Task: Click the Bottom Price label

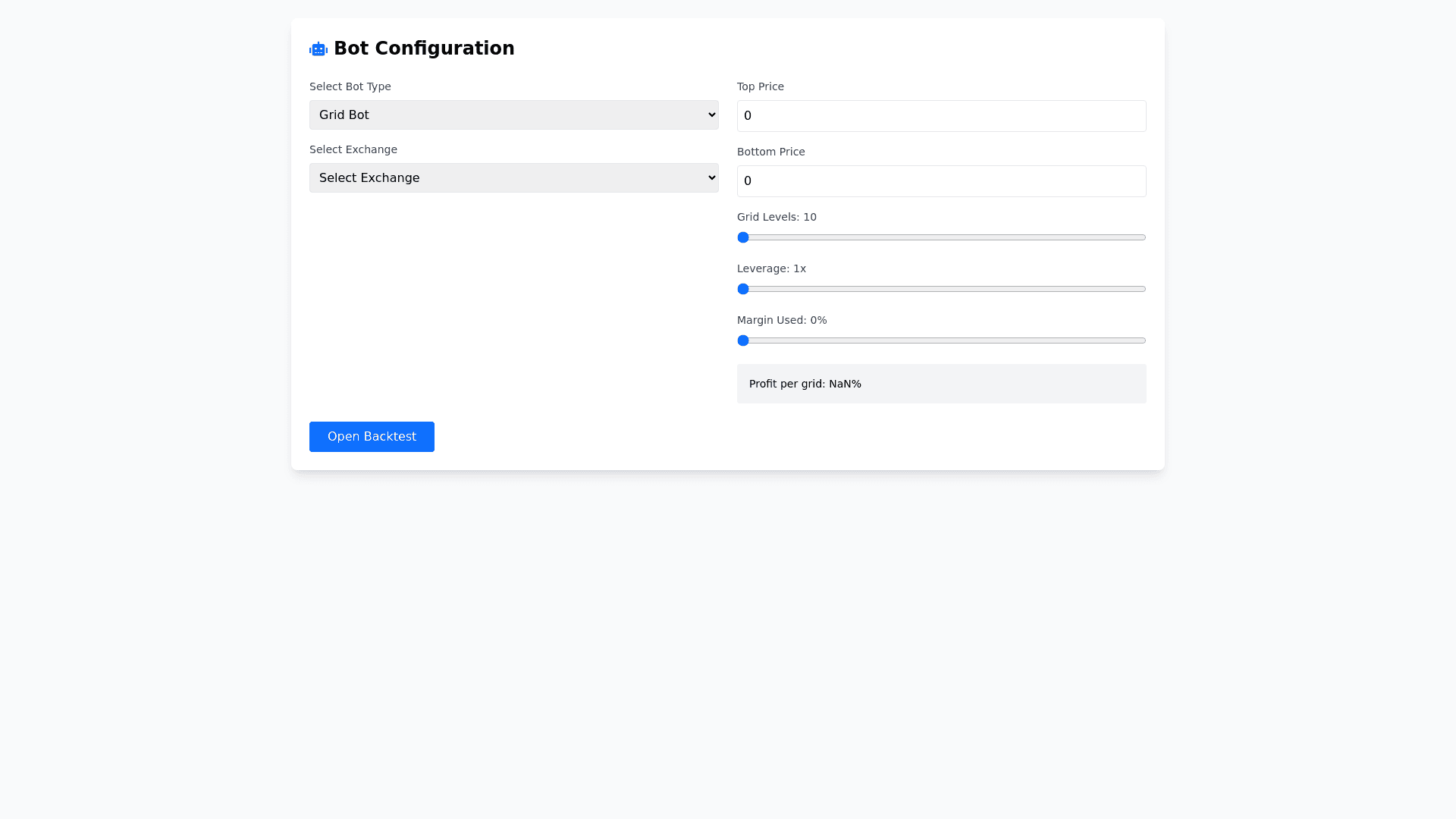Action: coord(770,152)
